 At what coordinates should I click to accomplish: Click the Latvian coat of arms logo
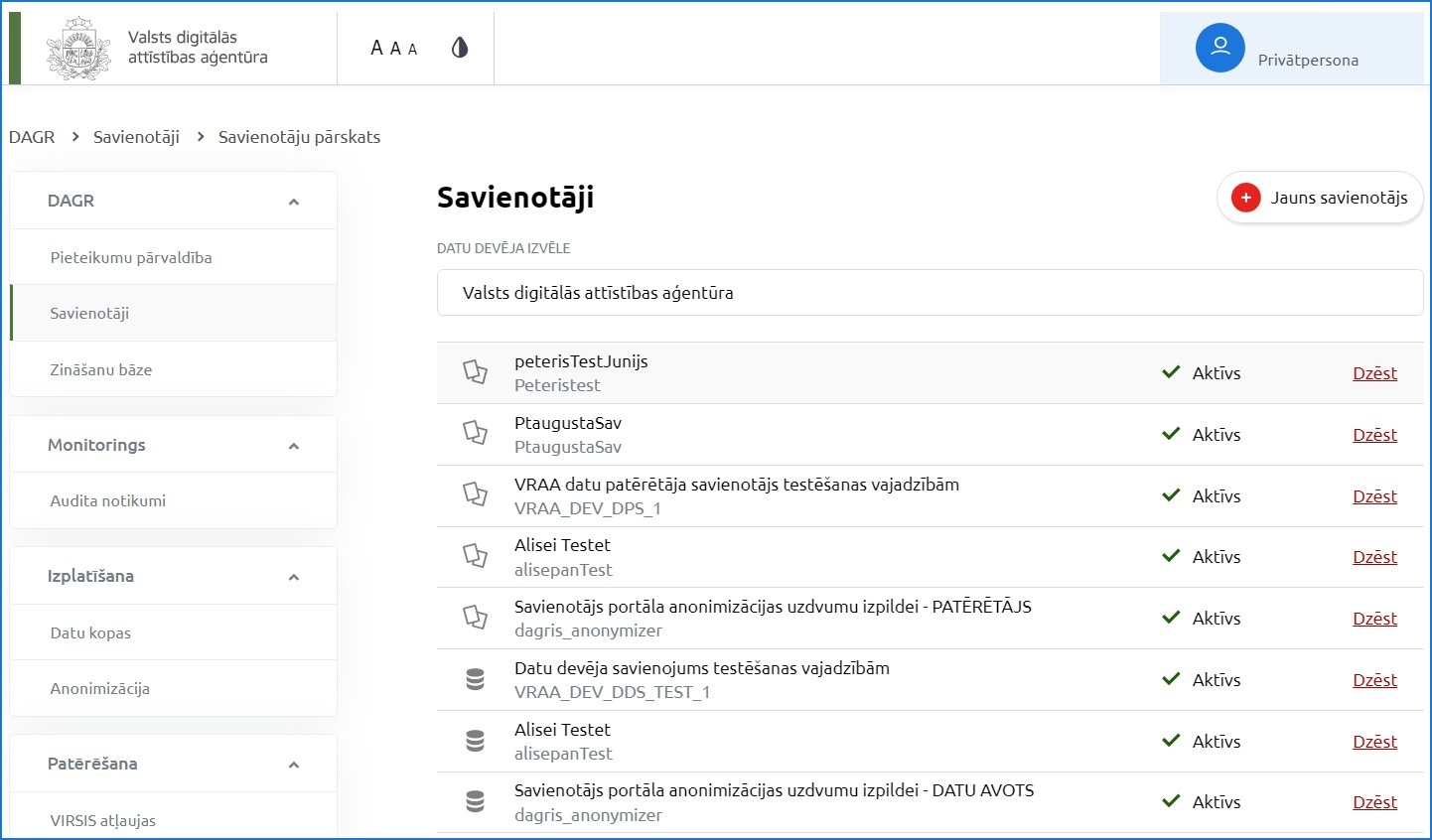coord(79,48)
